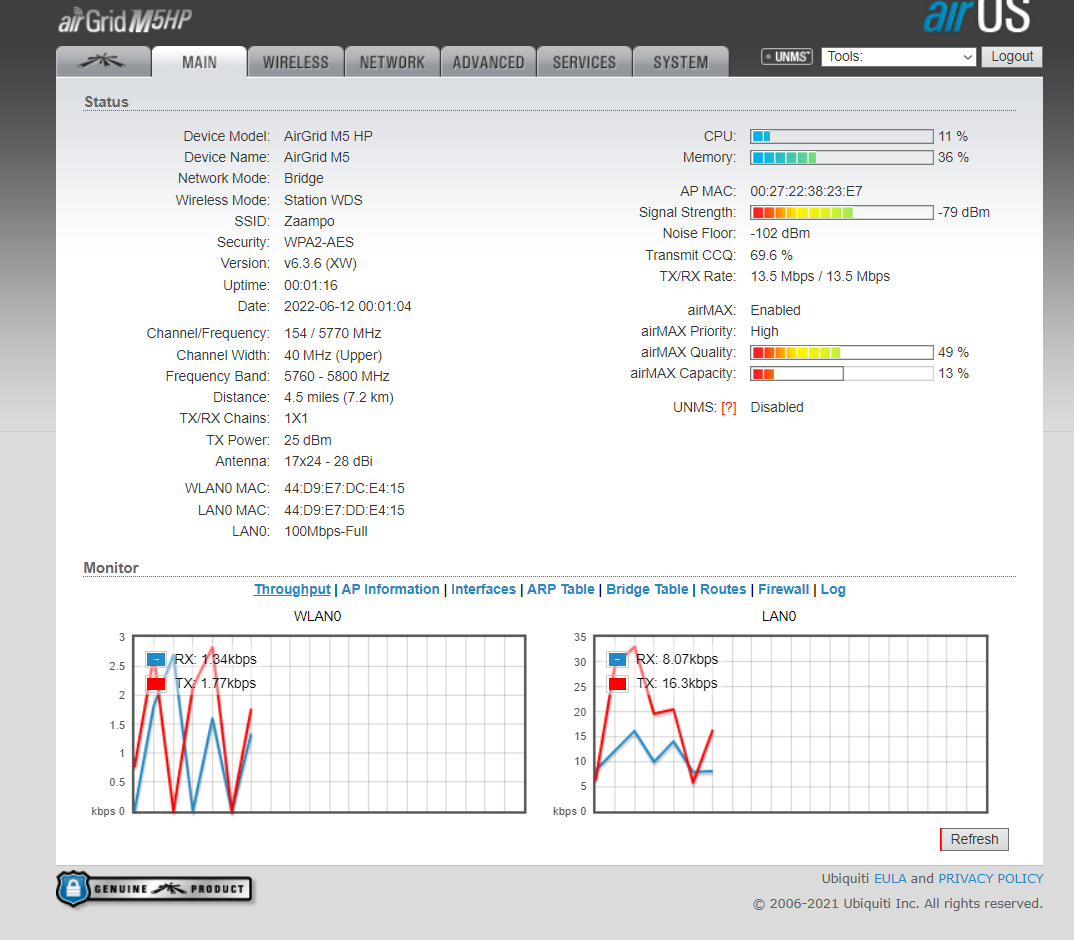Click the LAN0 RX blue legend marker
Viewport: 1074px width, 940px height.
point(618,659)
